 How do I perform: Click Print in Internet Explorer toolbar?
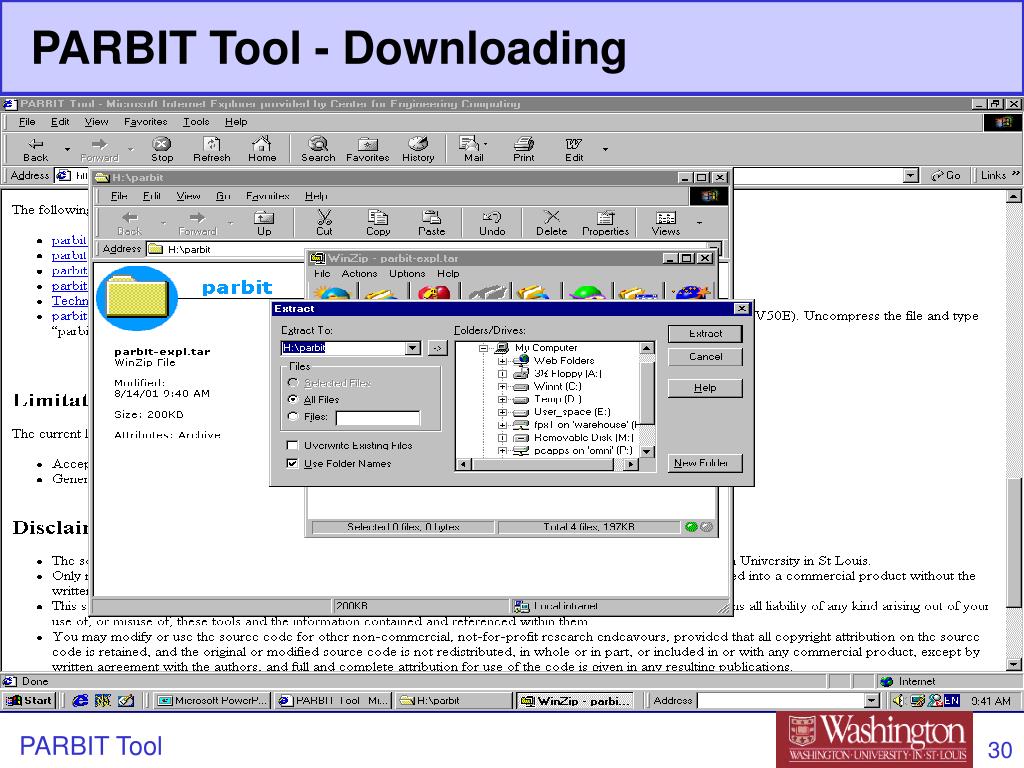523,150
